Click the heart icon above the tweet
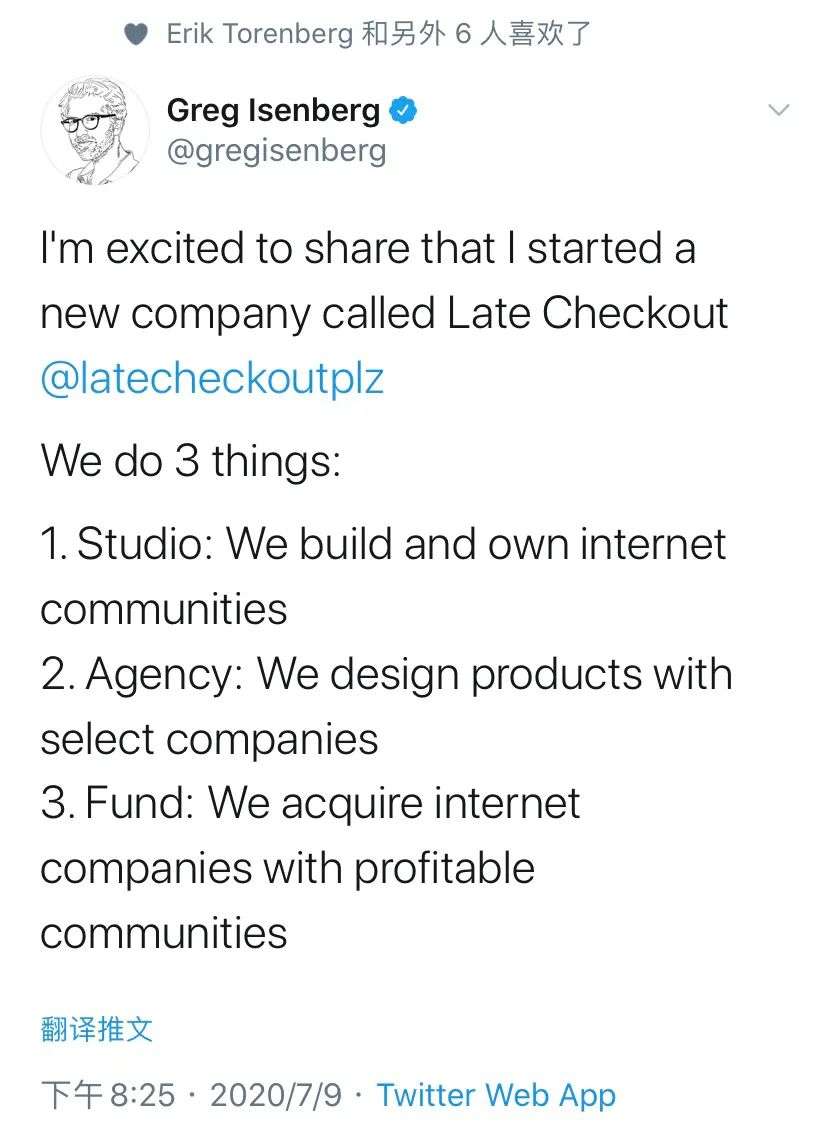828x1134 pixels. [x=137, y=35]
